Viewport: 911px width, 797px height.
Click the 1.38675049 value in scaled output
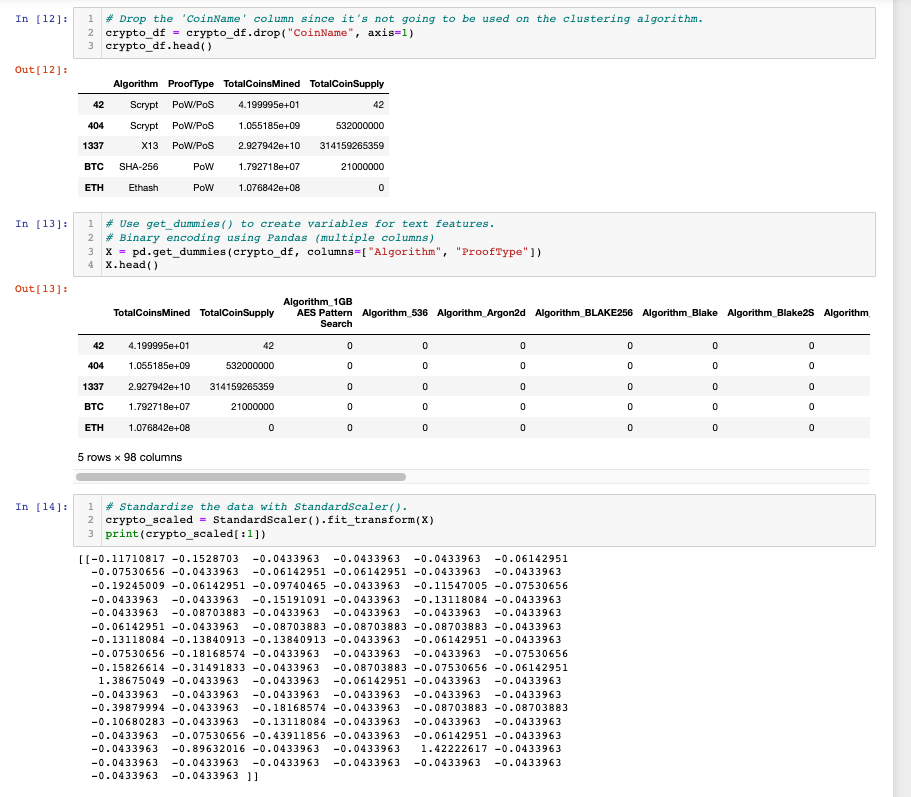pyautogui.click(x=131, y=681)
